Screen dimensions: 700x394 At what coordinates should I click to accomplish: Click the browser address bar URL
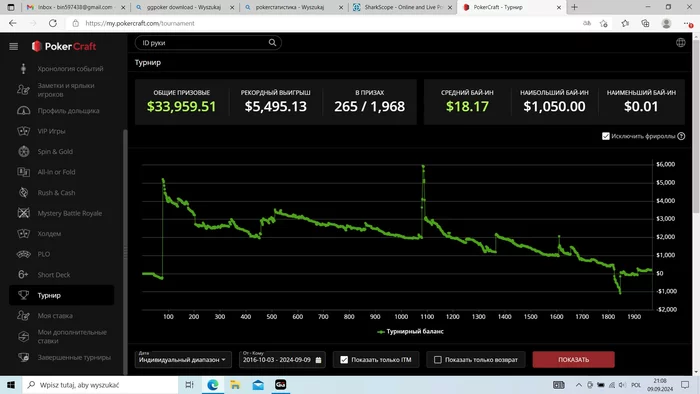point(140,23)
